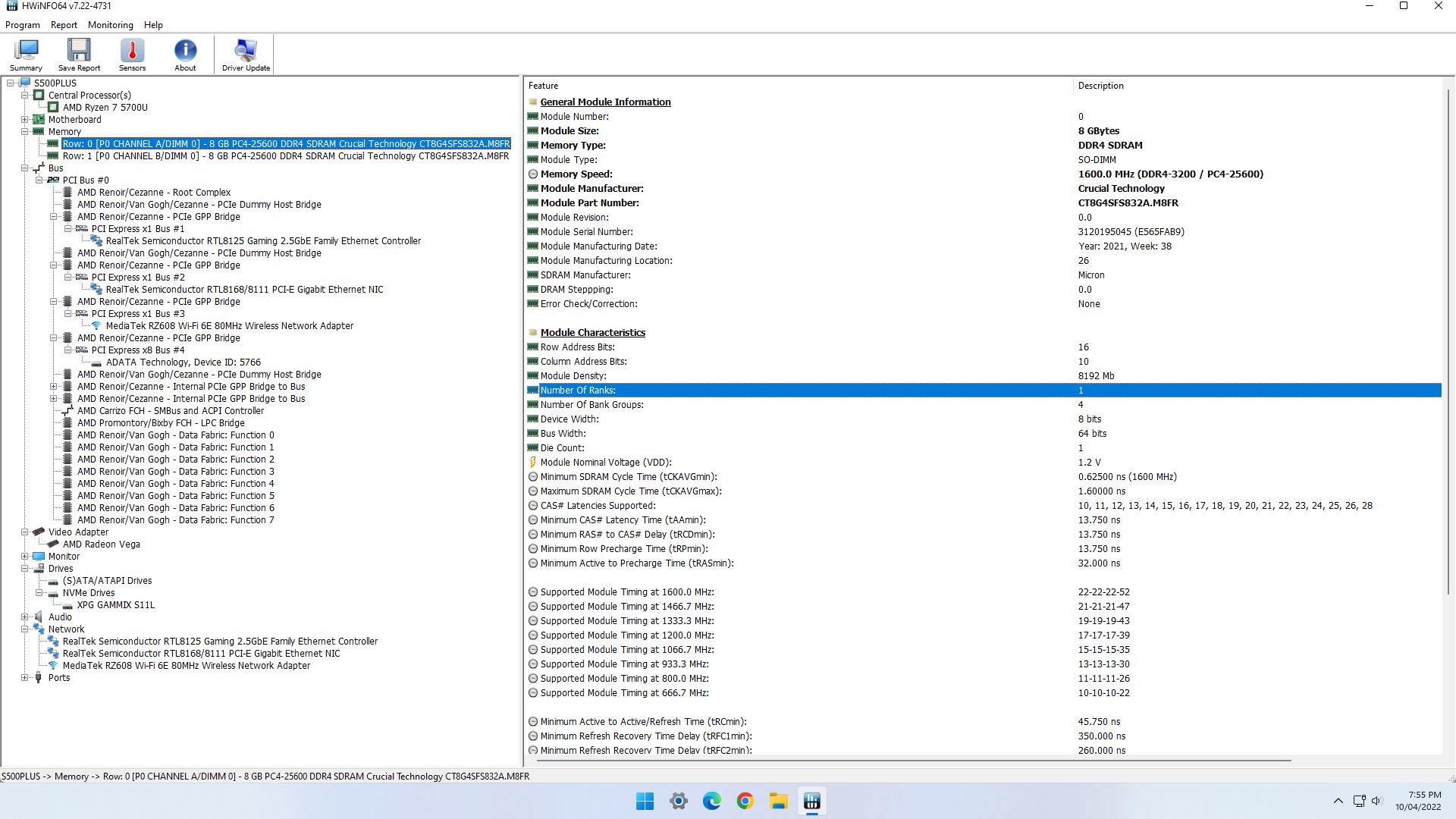This screenshot has width=1456, height=819.
Task: Open the clock showing 7:55 PM
Action: pyautogui.click(x=1418, y=801)
